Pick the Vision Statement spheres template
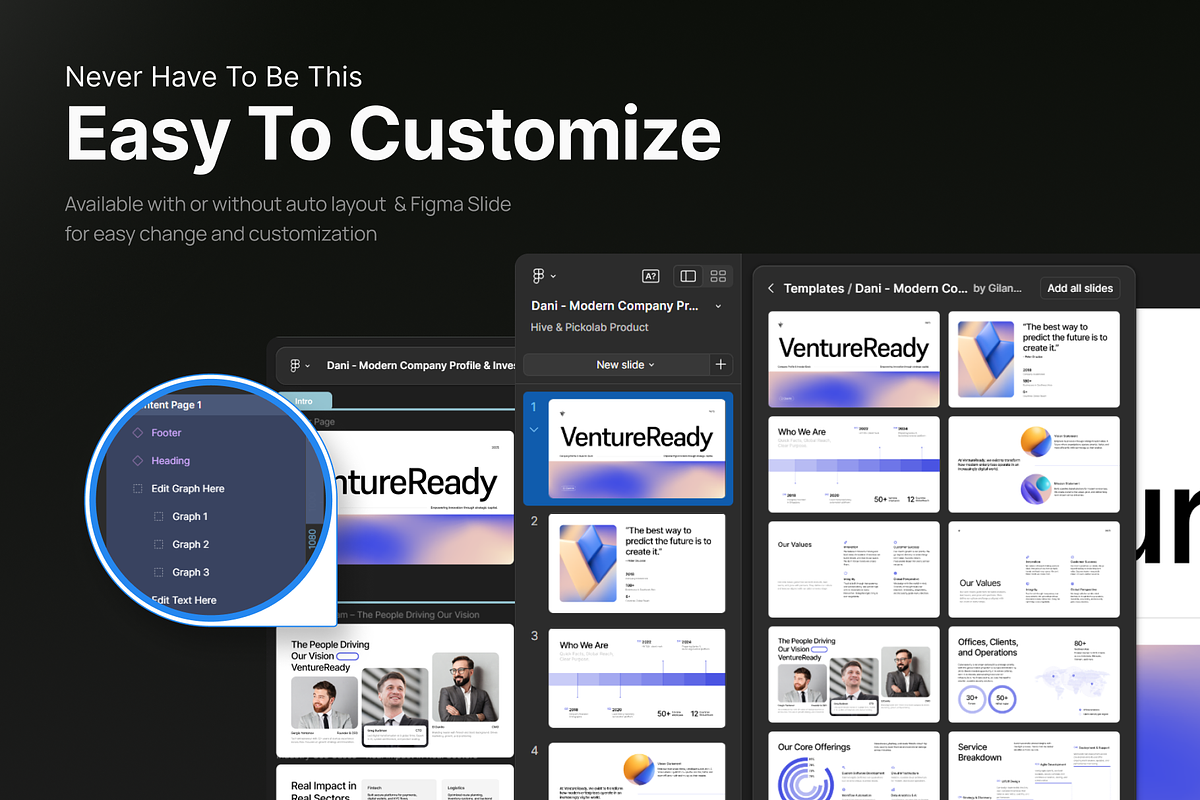Image resolution: width=1200 pixels, height=800 pixels. click(1034, 464)
